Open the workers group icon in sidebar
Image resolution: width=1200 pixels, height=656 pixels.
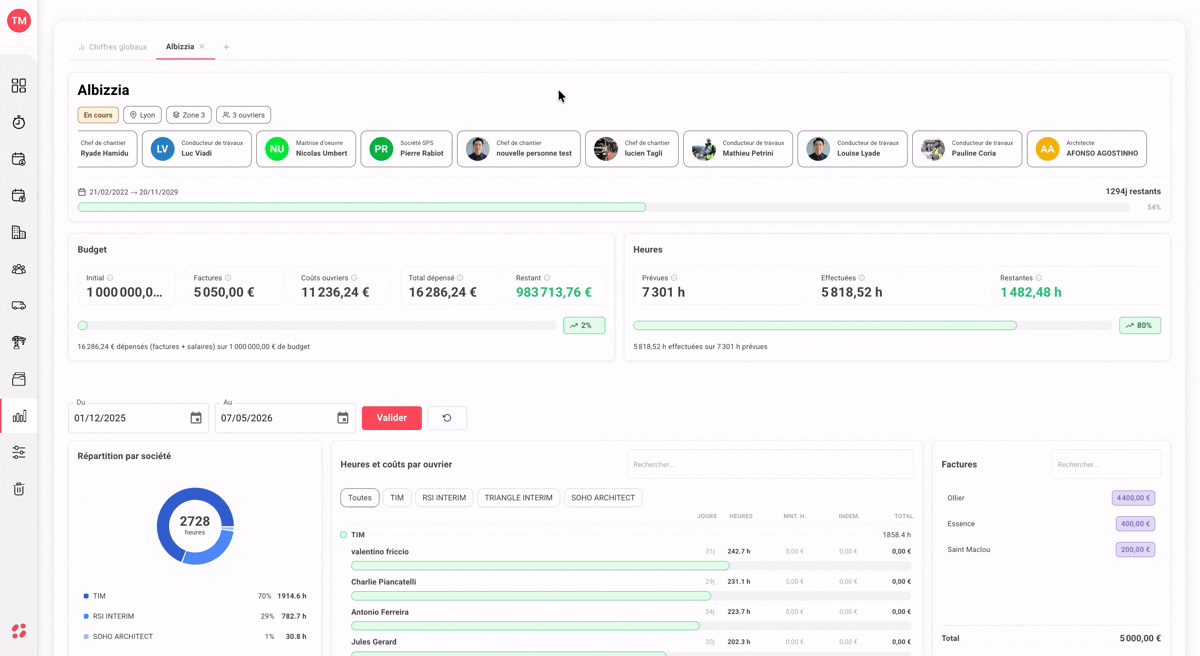tap(19, 269)
